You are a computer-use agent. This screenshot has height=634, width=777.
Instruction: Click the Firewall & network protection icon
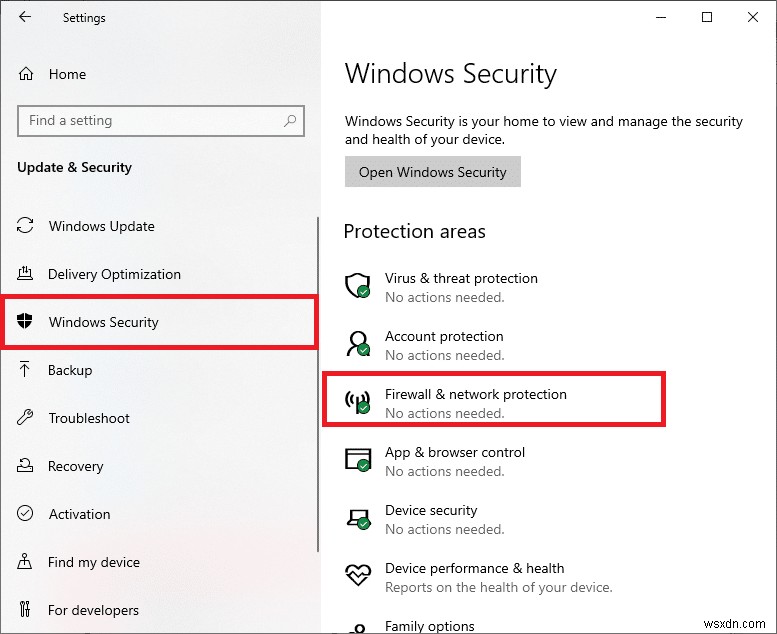[x=357, y=403]
